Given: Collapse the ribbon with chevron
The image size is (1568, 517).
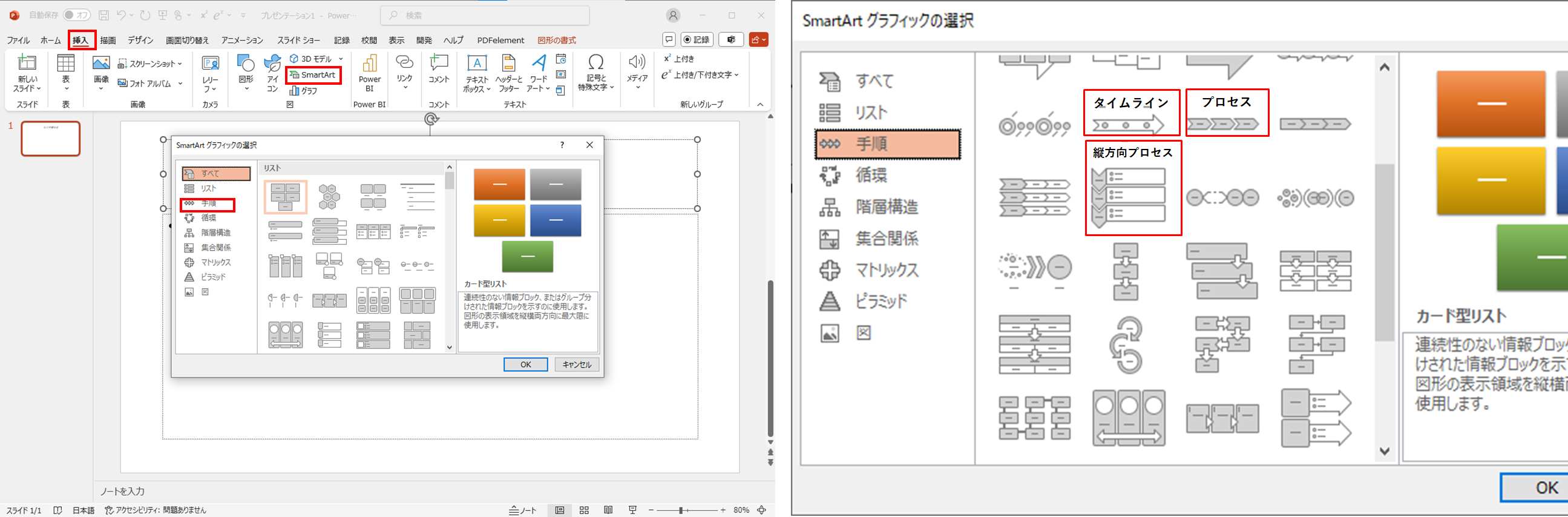Looking at the screenshot, I should 760,105.
